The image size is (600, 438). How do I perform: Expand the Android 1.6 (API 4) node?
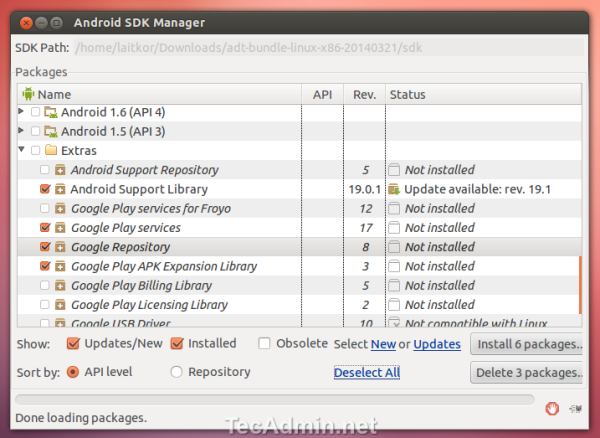(x=21, y=112)
